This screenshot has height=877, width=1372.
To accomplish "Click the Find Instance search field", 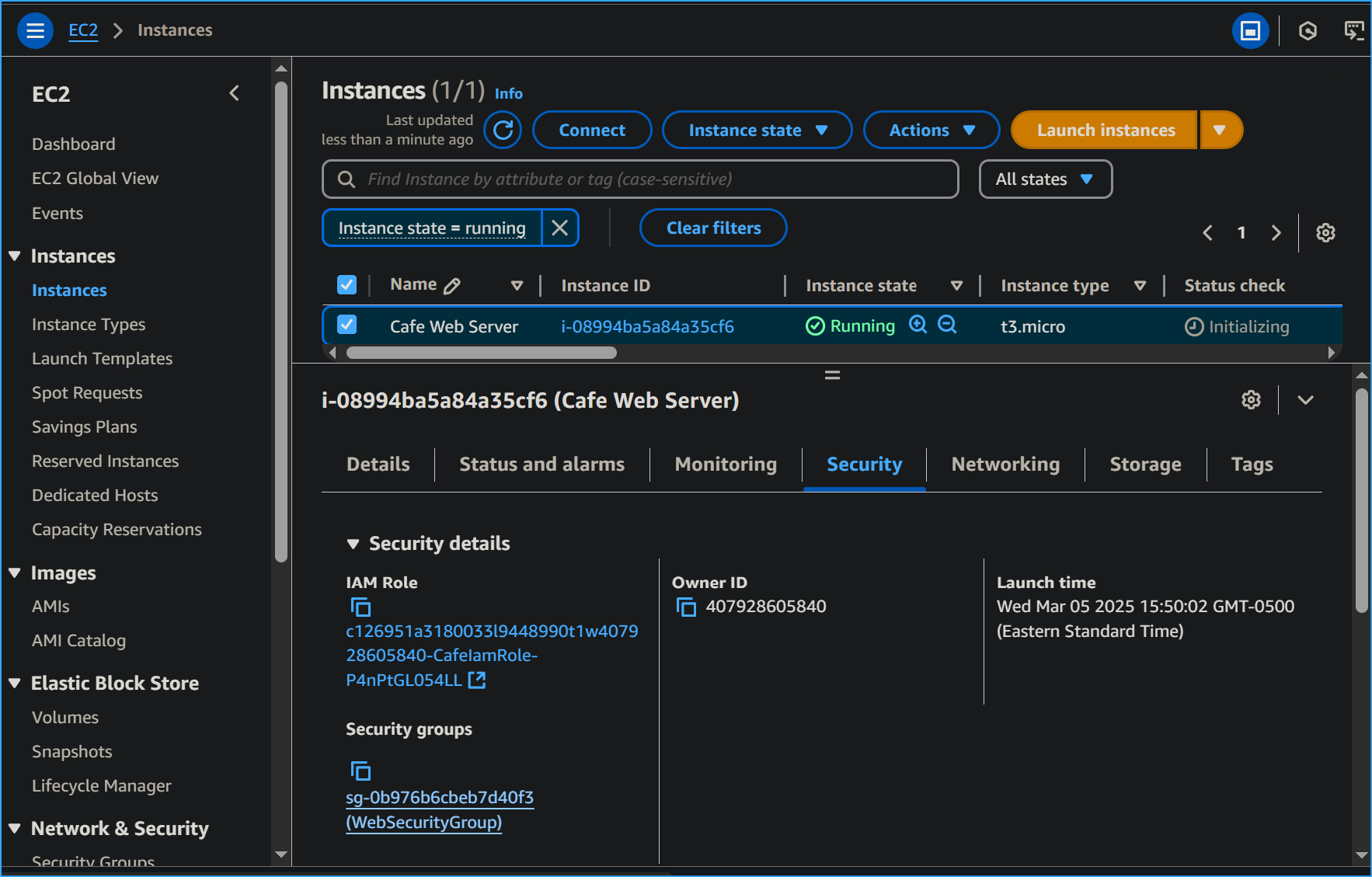I will pos(639,179).
